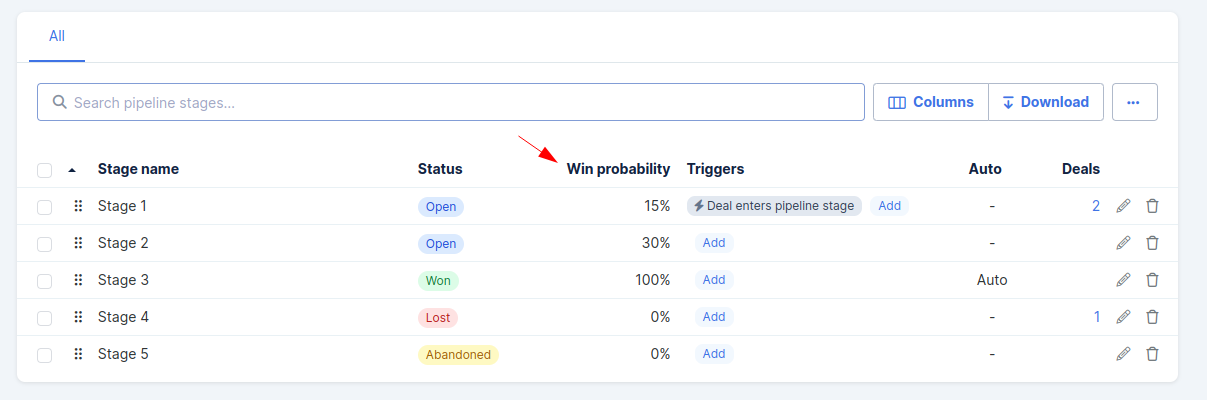Open the three-dots more options menu

coord(1134,102)
